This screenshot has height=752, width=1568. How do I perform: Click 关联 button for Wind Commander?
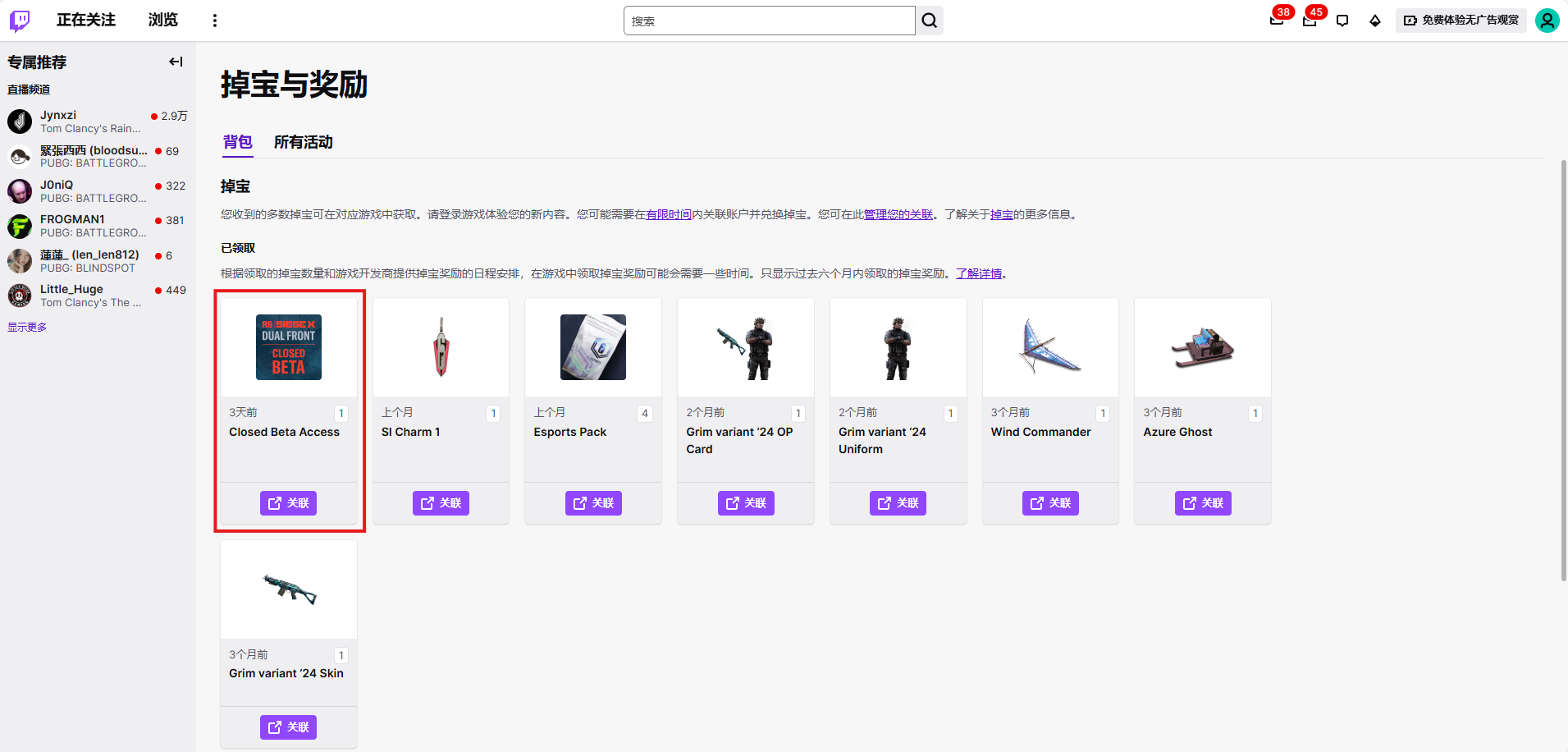coord(1050,503)
